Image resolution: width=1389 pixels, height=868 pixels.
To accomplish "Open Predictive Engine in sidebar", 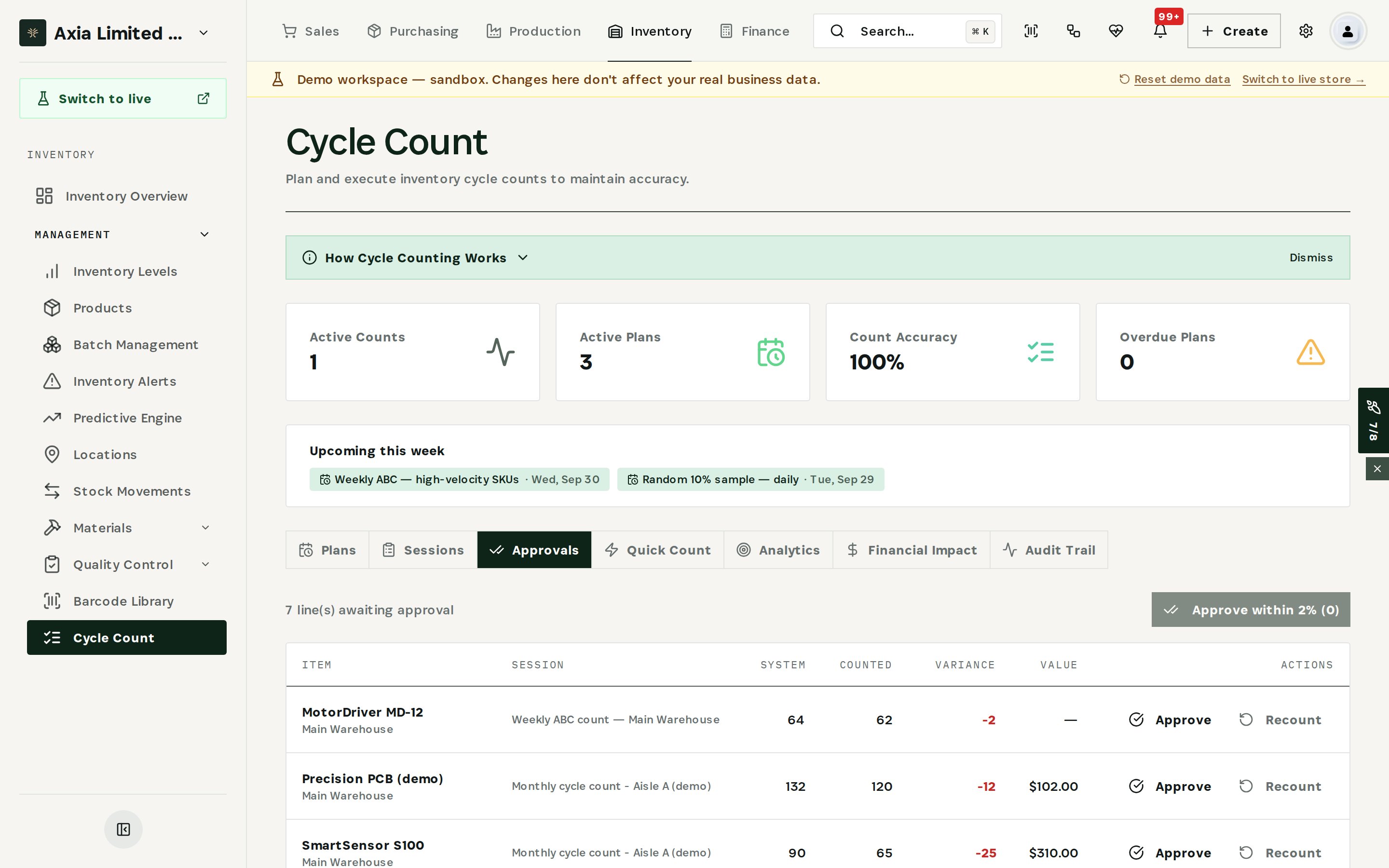I will tap(126, 419).
